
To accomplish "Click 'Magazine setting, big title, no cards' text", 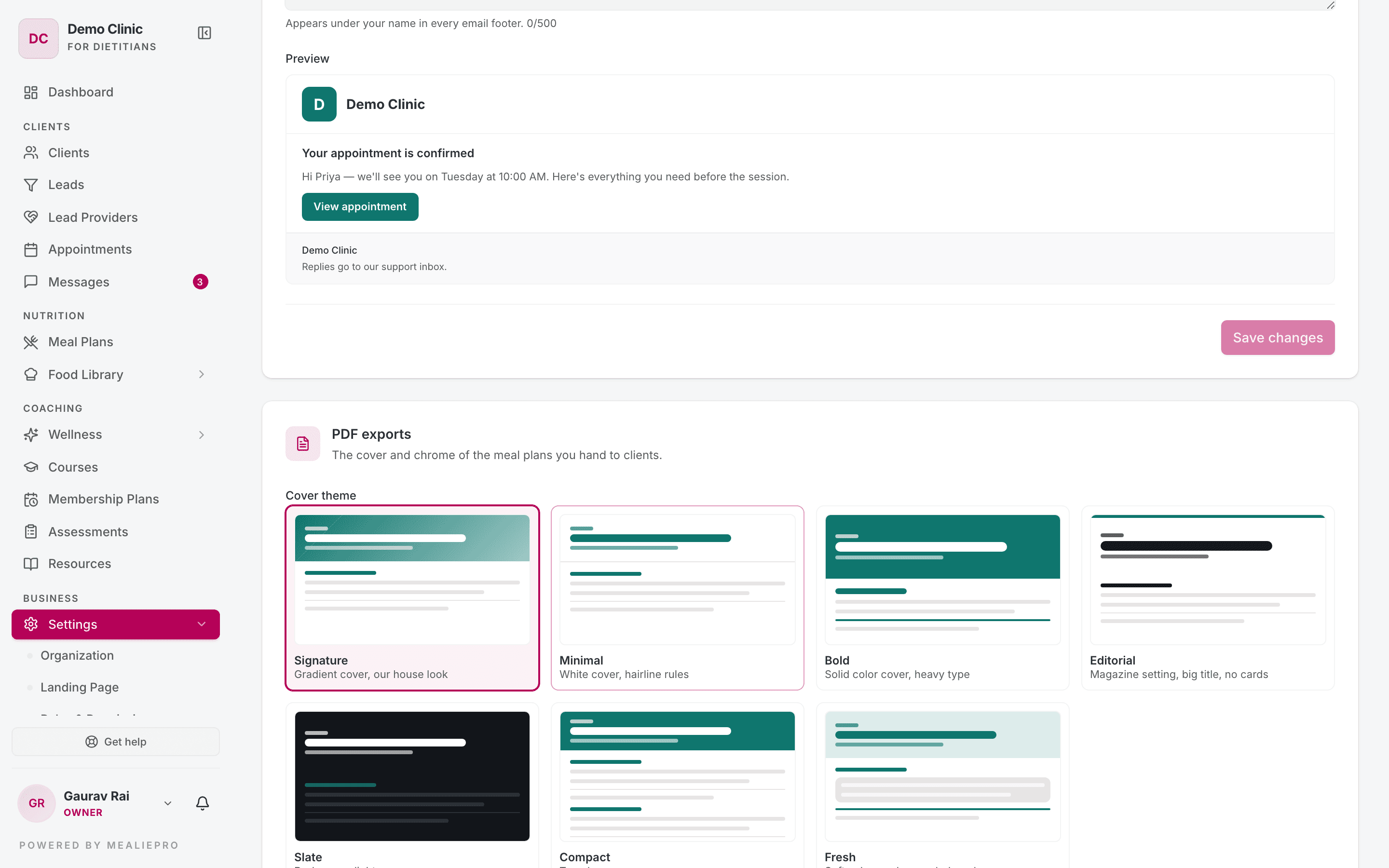I will pyautogui.click(x=1179, y=675).
